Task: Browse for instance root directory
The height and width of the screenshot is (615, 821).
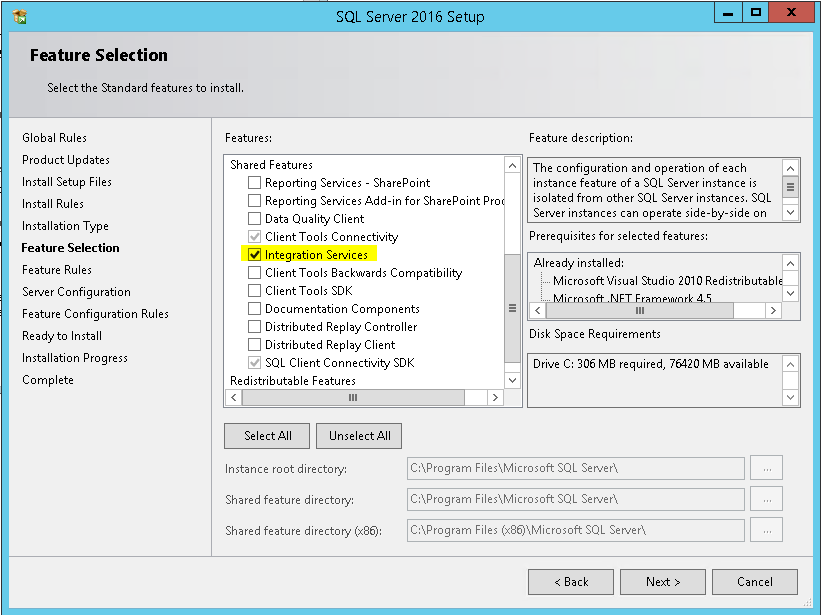Action: [767, 468]
